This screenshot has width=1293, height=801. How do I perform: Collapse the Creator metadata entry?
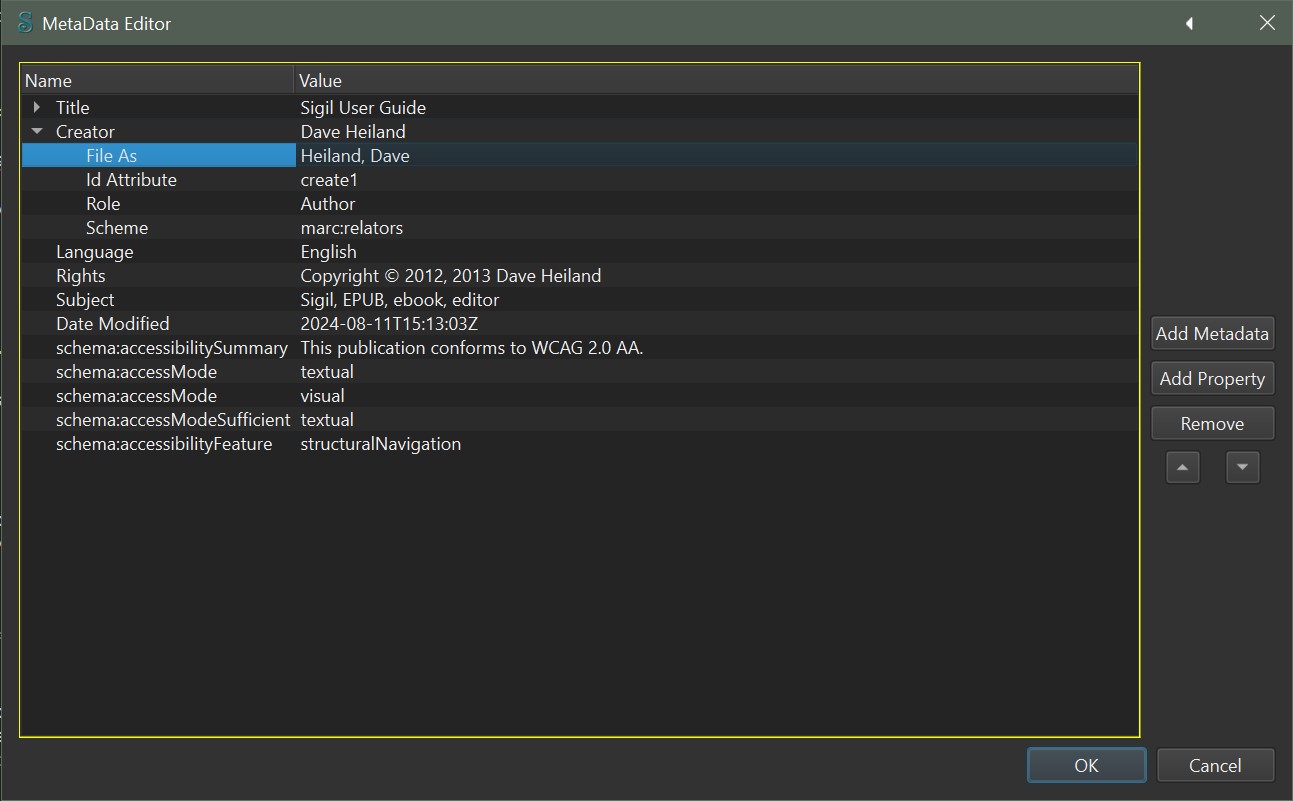point(37,131)
